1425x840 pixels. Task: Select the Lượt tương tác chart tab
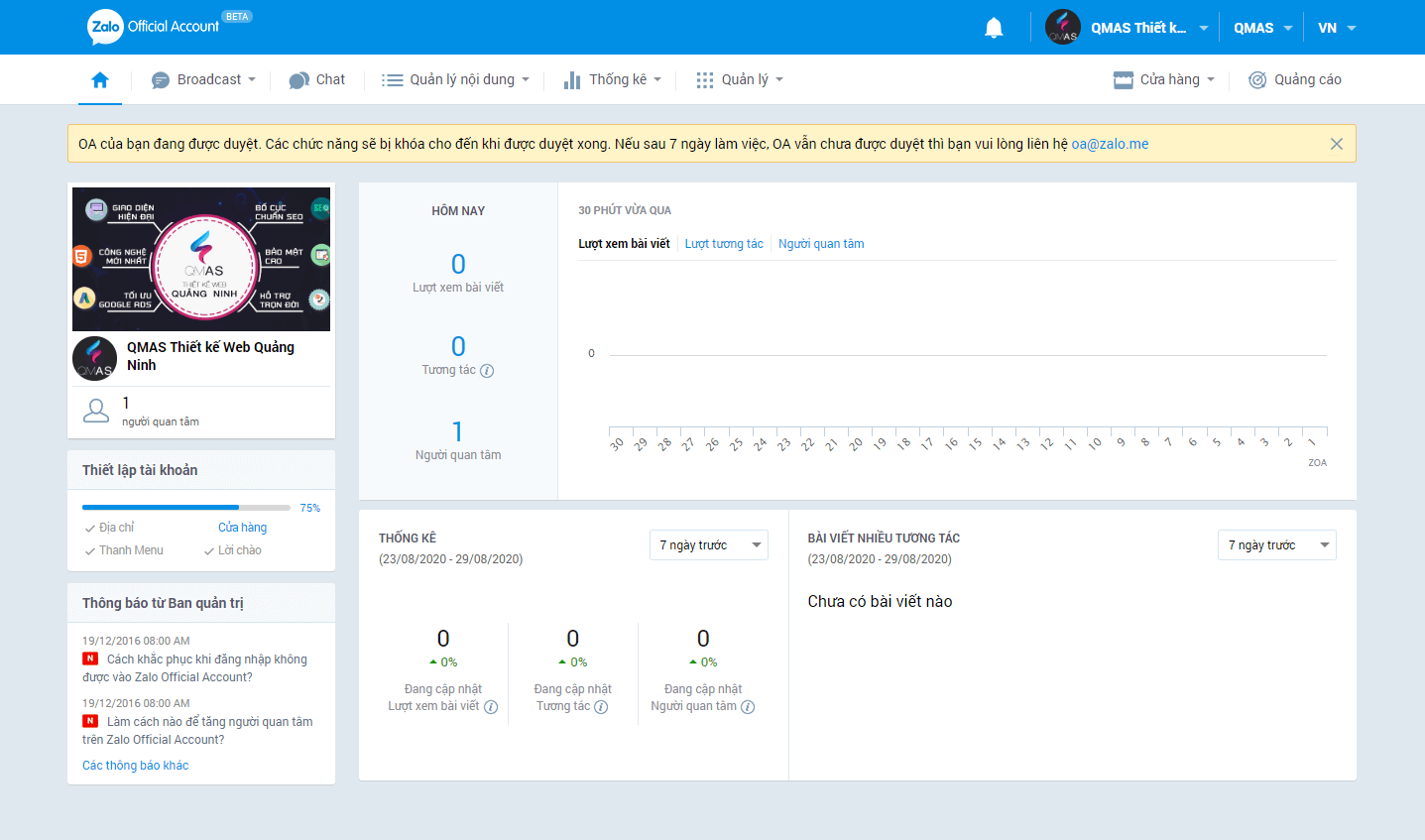click(x=724, y=244)
